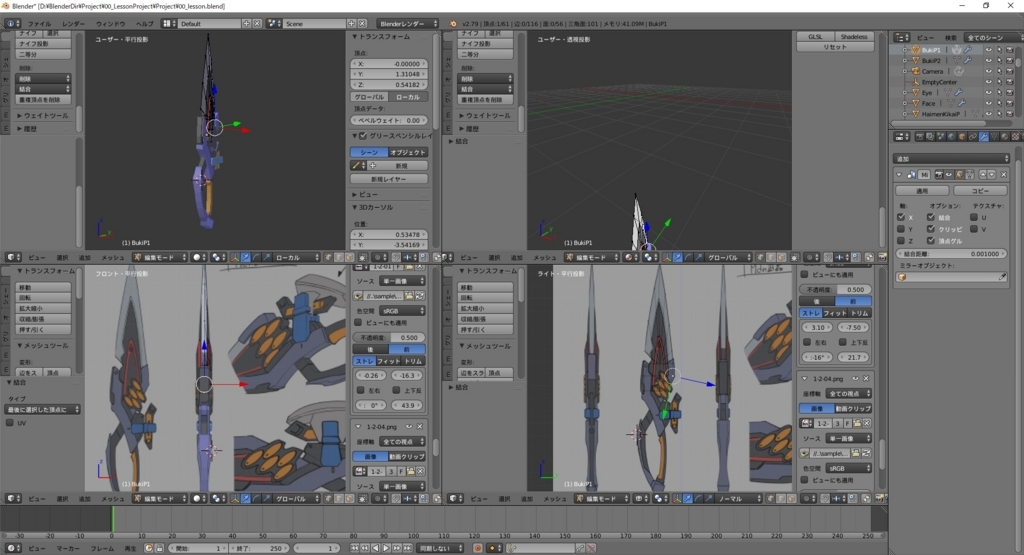Remove the 1-2-04.png background image in front view

(x=419, y=427)
